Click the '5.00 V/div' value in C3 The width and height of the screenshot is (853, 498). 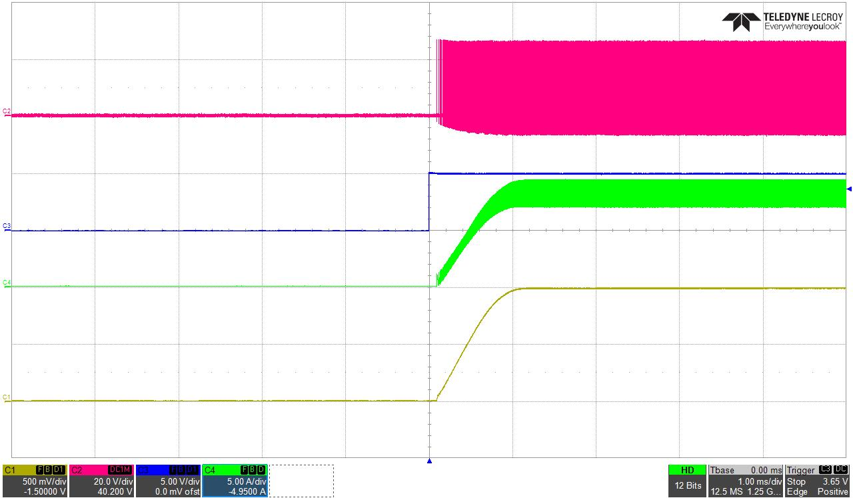180,482
